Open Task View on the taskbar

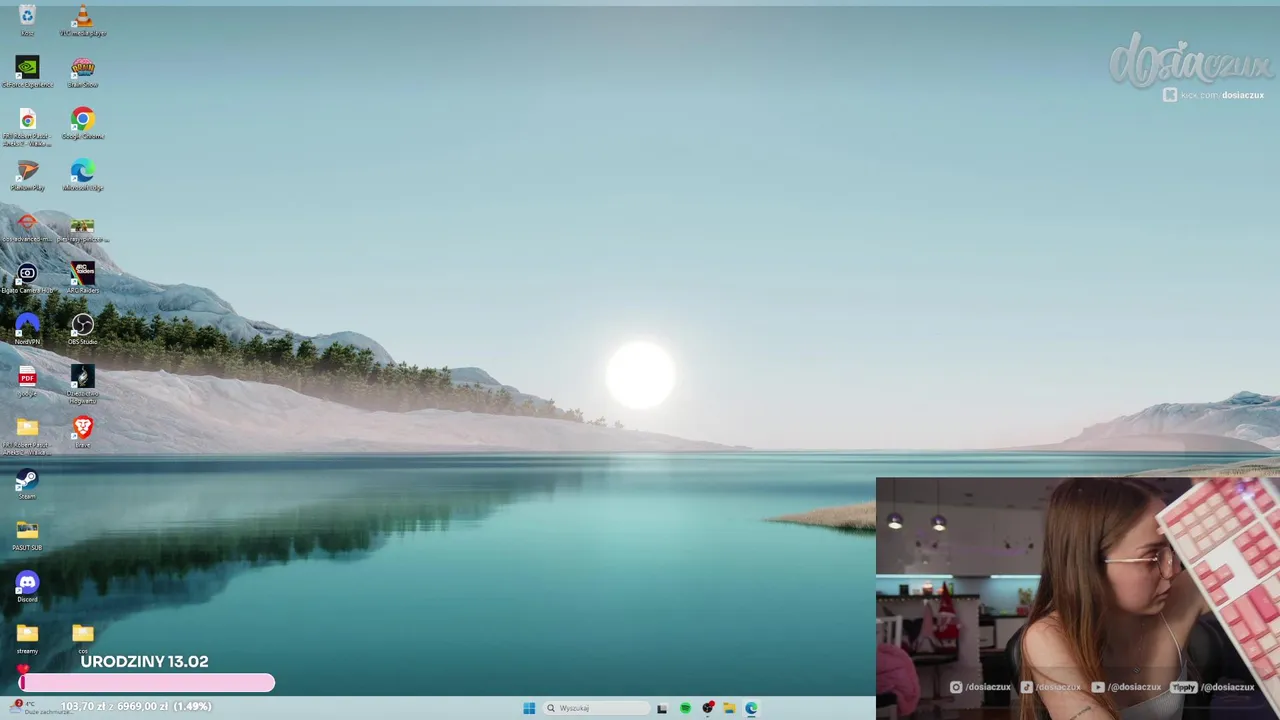(662, 708)
